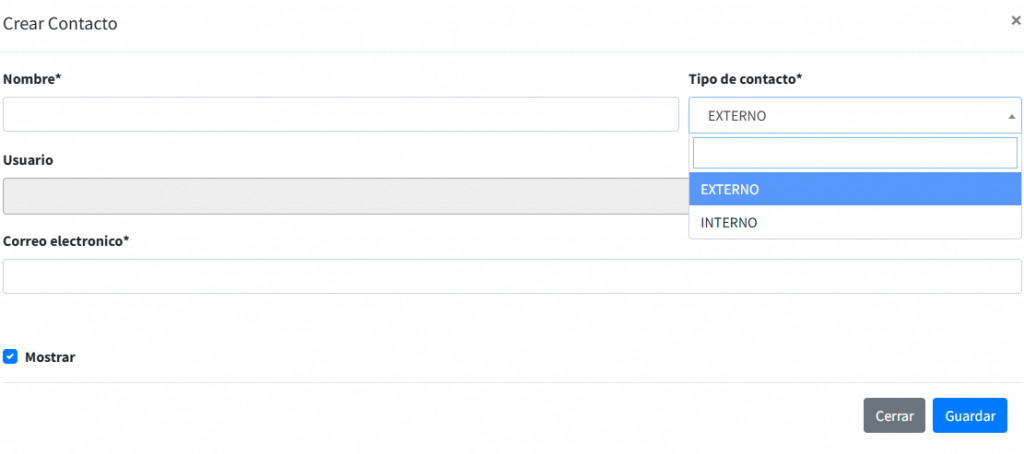Save the contact with Guardar
The image size is (1024, 454).
(969, 416)
